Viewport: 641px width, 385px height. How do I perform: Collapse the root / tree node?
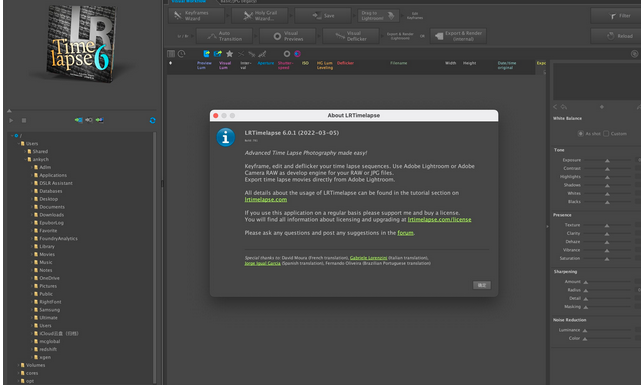click(x=12, y=135)
